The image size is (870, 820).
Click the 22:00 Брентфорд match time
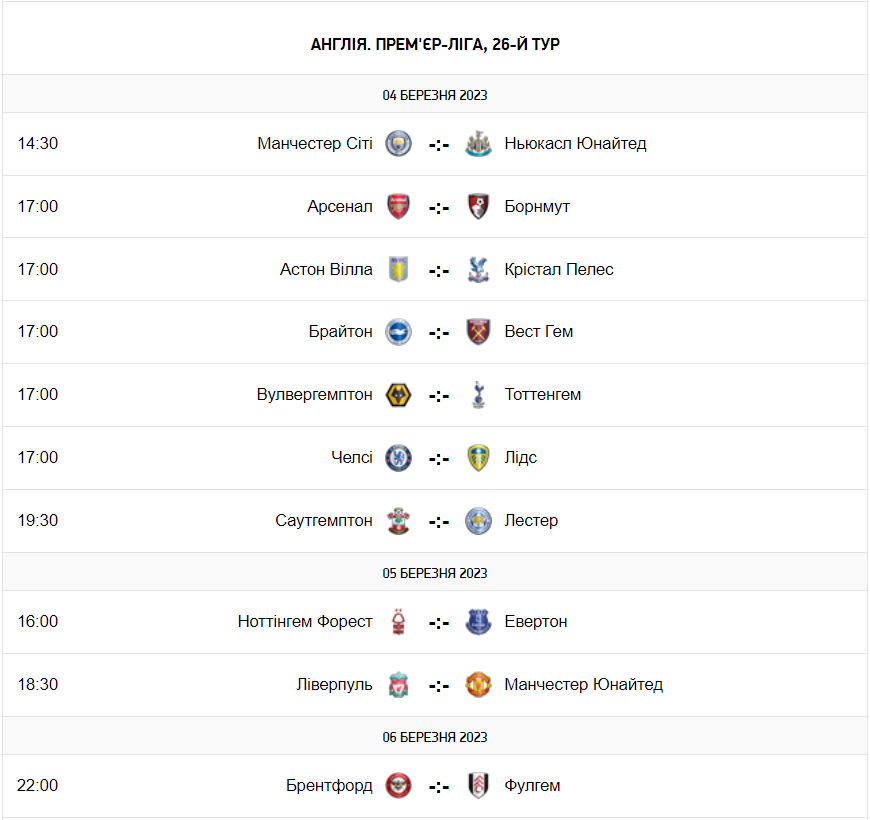point(38,786)
